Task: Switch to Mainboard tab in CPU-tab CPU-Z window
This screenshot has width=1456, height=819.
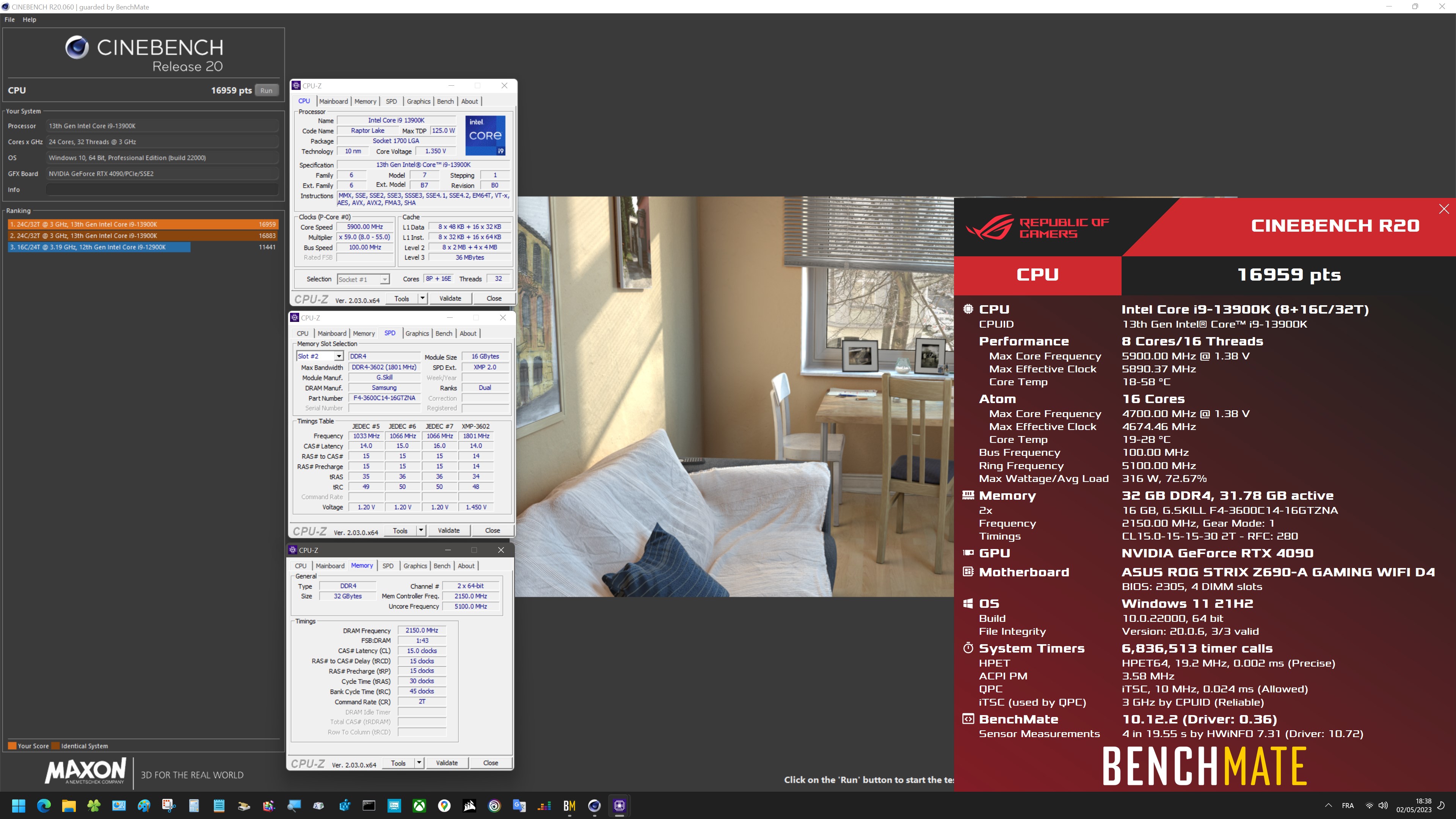Action: 334,101
